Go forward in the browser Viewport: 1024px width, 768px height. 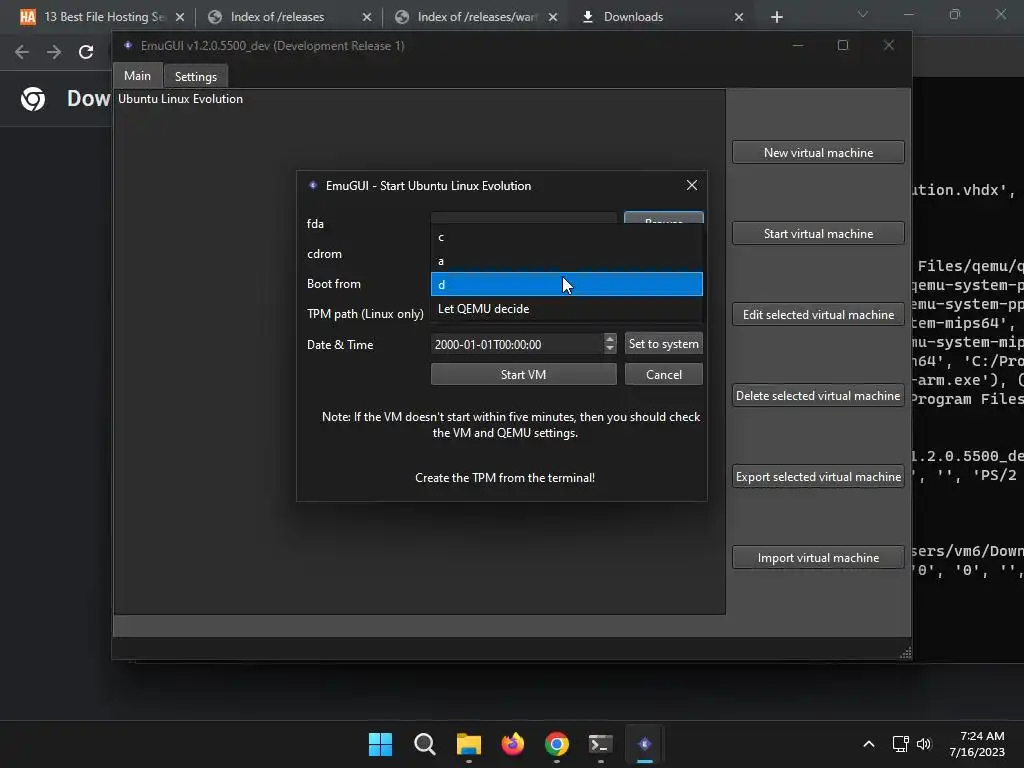coord(54,52)
